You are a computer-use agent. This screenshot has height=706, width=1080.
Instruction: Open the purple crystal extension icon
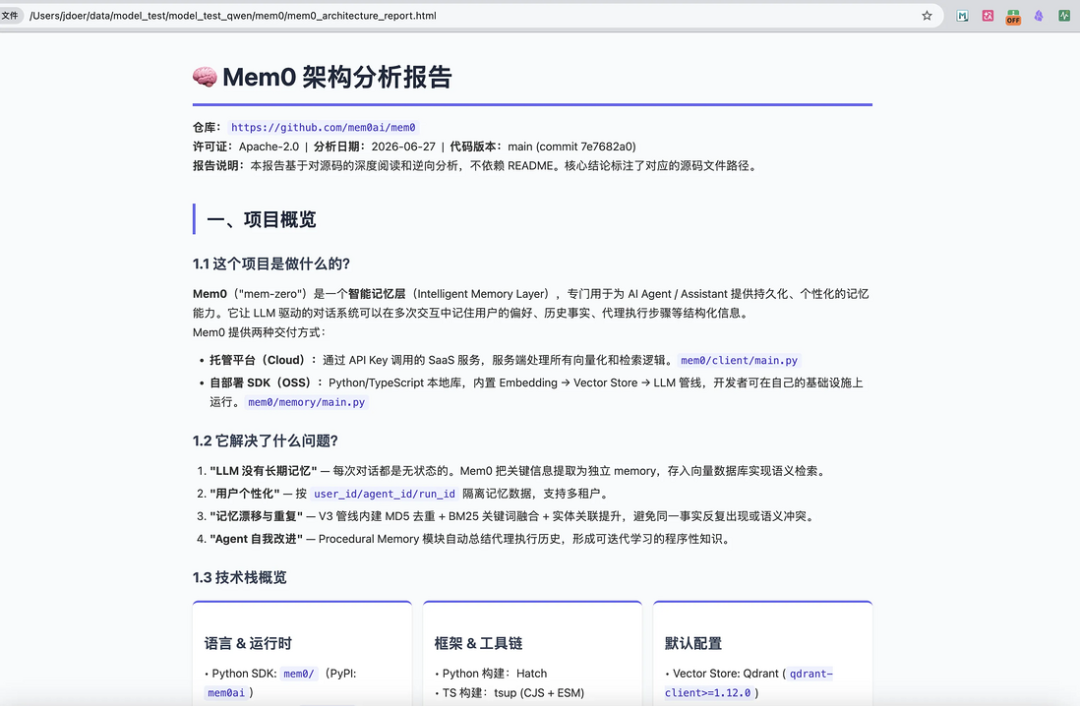click(x=1039, y=16)
